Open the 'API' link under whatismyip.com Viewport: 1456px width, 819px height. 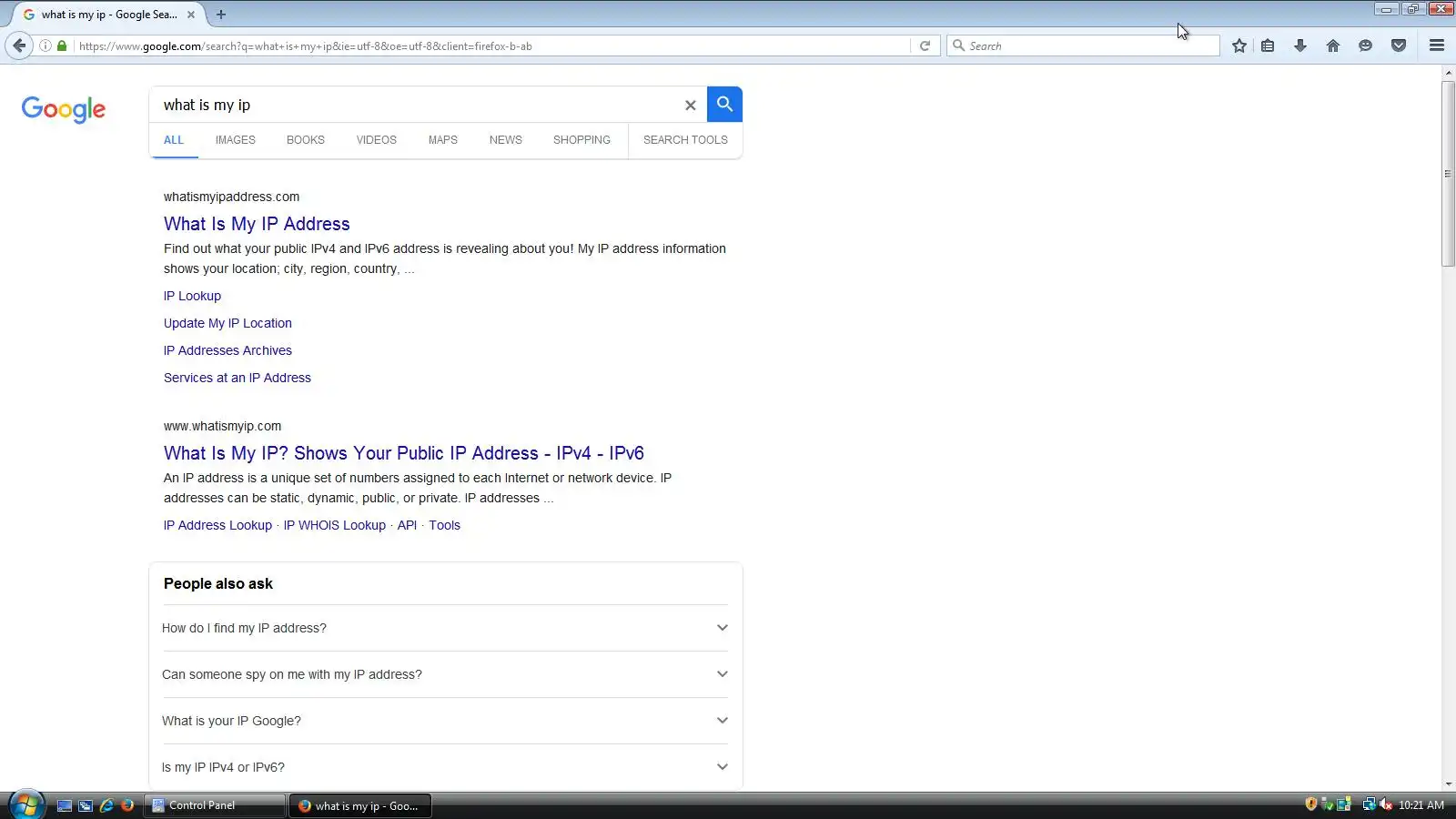407,525
